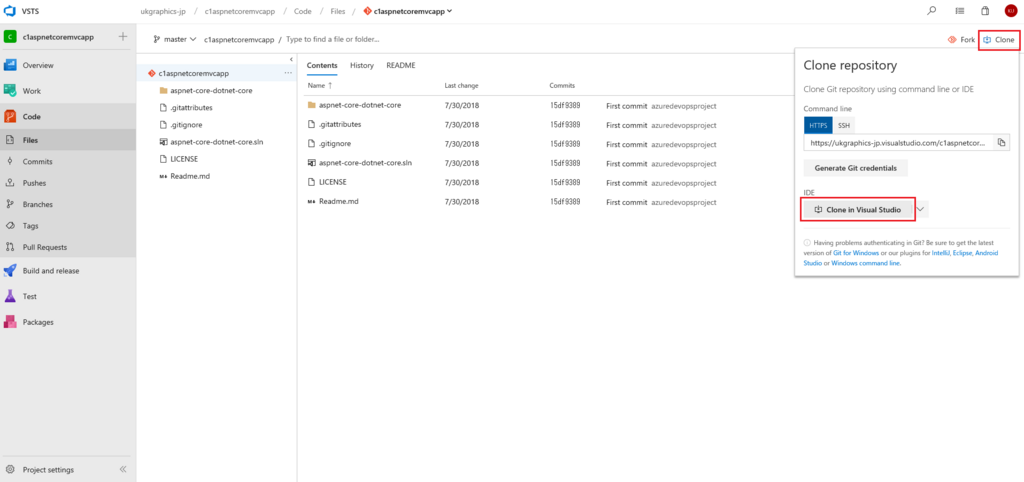The height and width of the screenshot is (482, 1024).
Task: Open more actions ellipsis for c1aspnetcoremvcapp
Action: (x=287, y=73)
